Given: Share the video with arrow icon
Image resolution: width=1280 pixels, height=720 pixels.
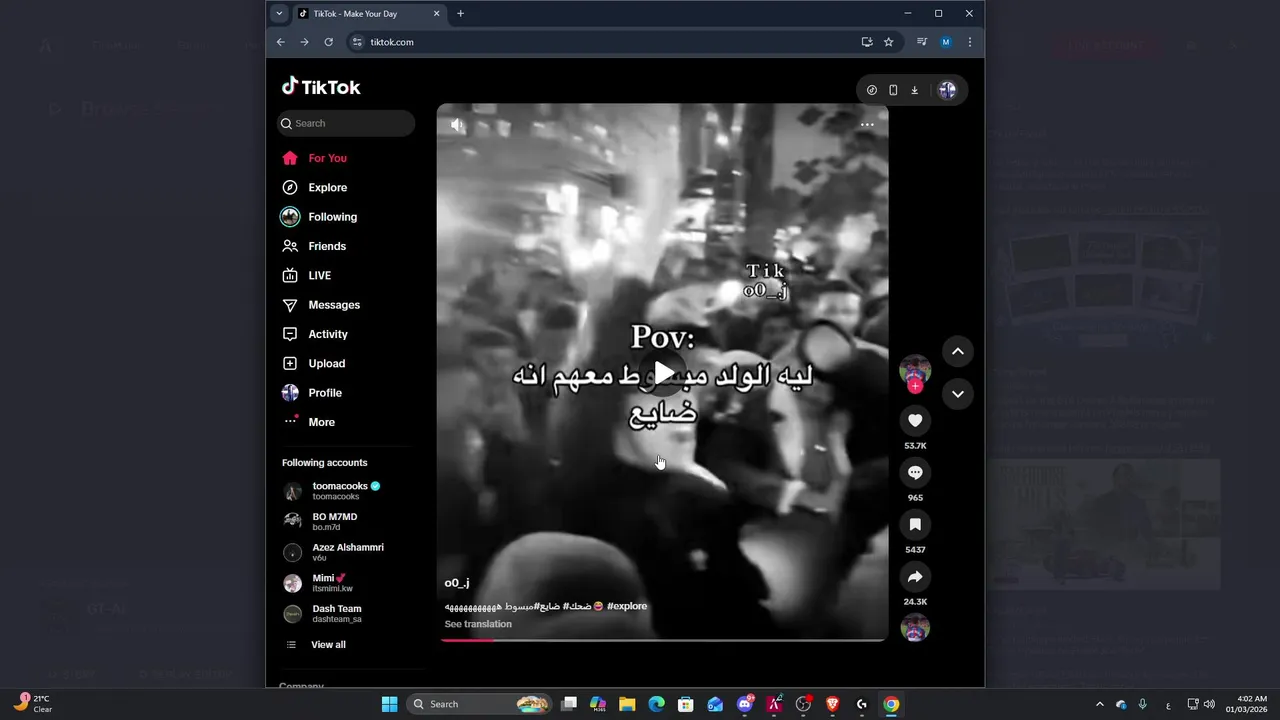Looking at the screenshot, I should pyautogui.click(x=915, y=576).
